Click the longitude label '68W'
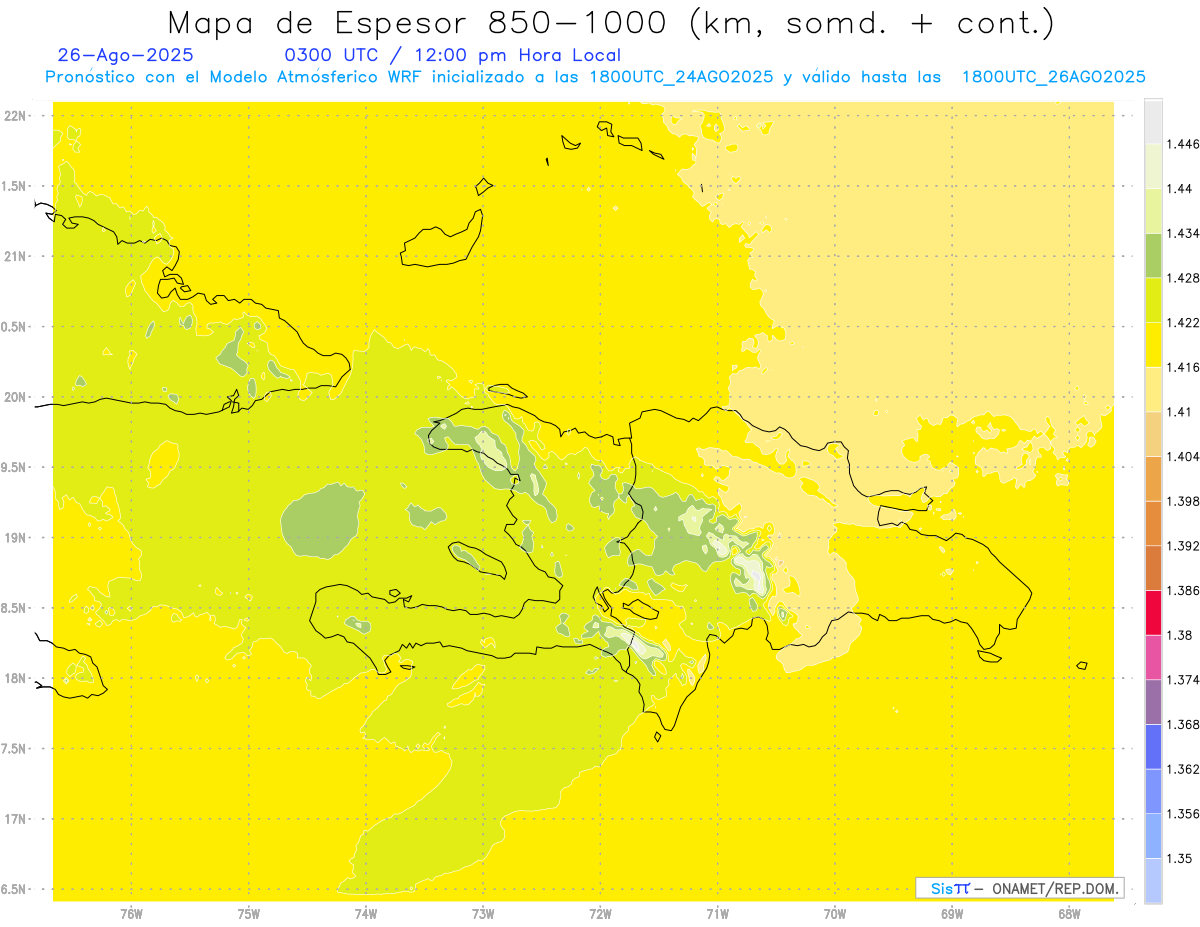 (1069, 914)
